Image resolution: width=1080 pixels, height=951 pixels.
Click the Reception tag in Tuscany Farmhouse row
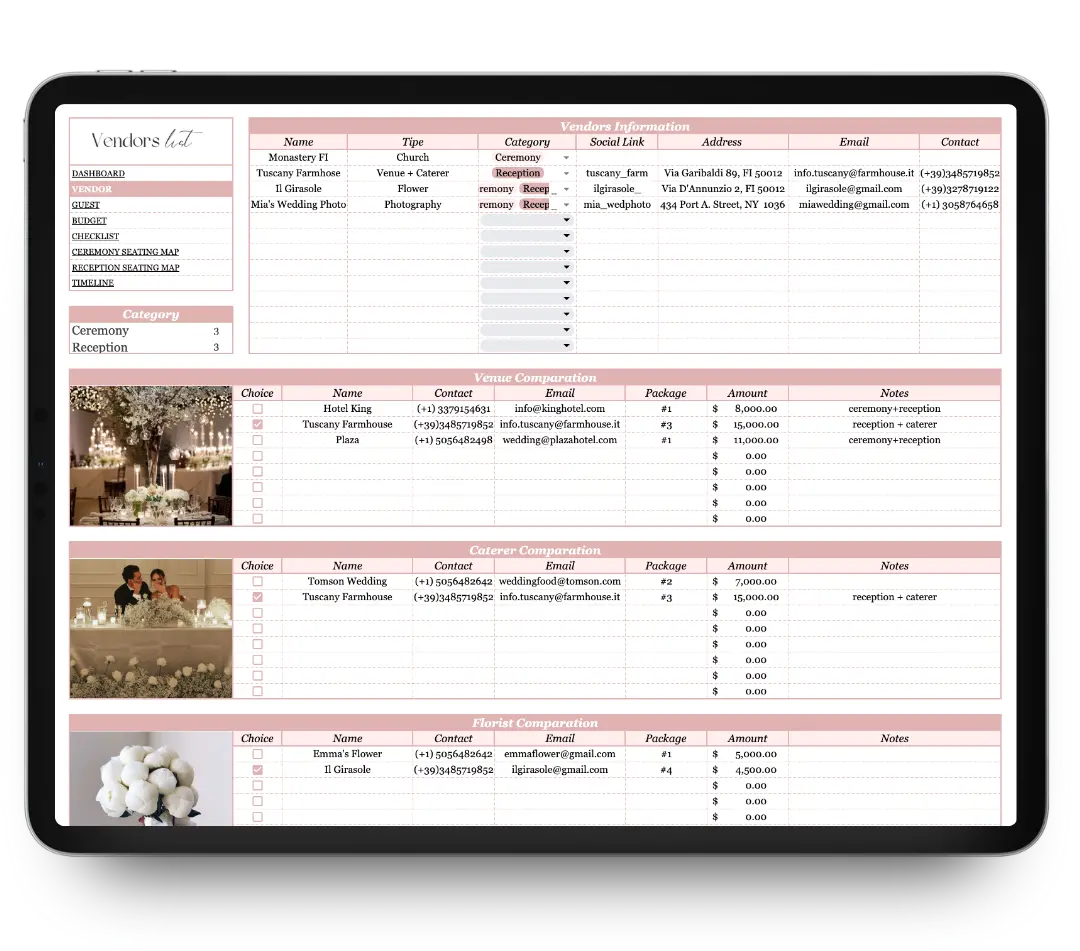pos(518,173)
